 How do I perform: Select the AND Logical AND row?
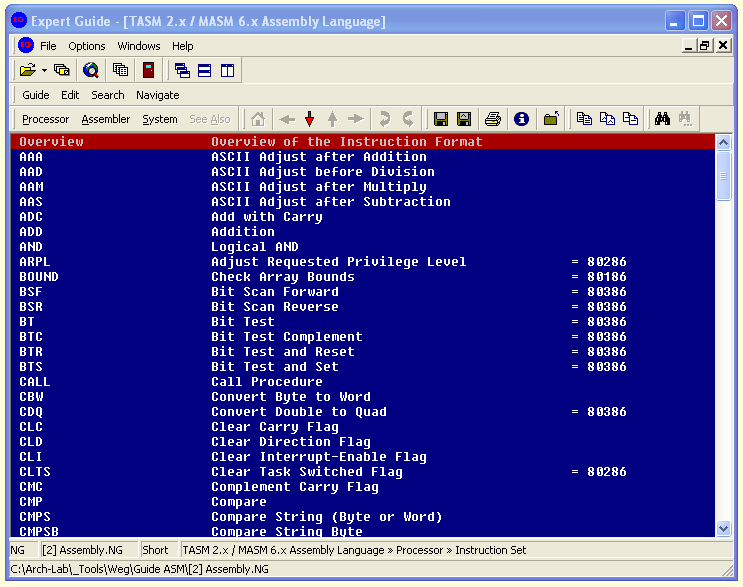(x=362, y=246)
